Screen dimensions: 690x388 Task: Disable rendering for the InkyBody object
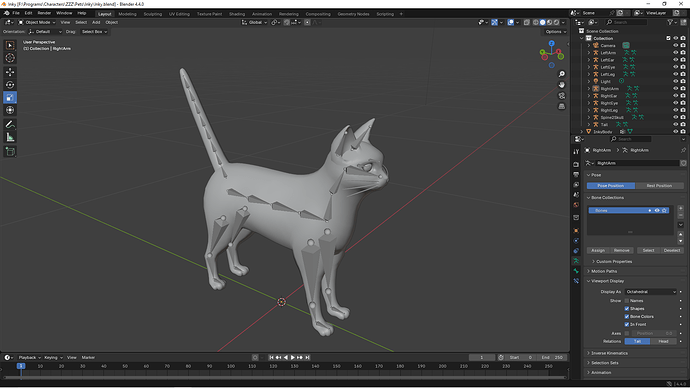tap(683, 132)
